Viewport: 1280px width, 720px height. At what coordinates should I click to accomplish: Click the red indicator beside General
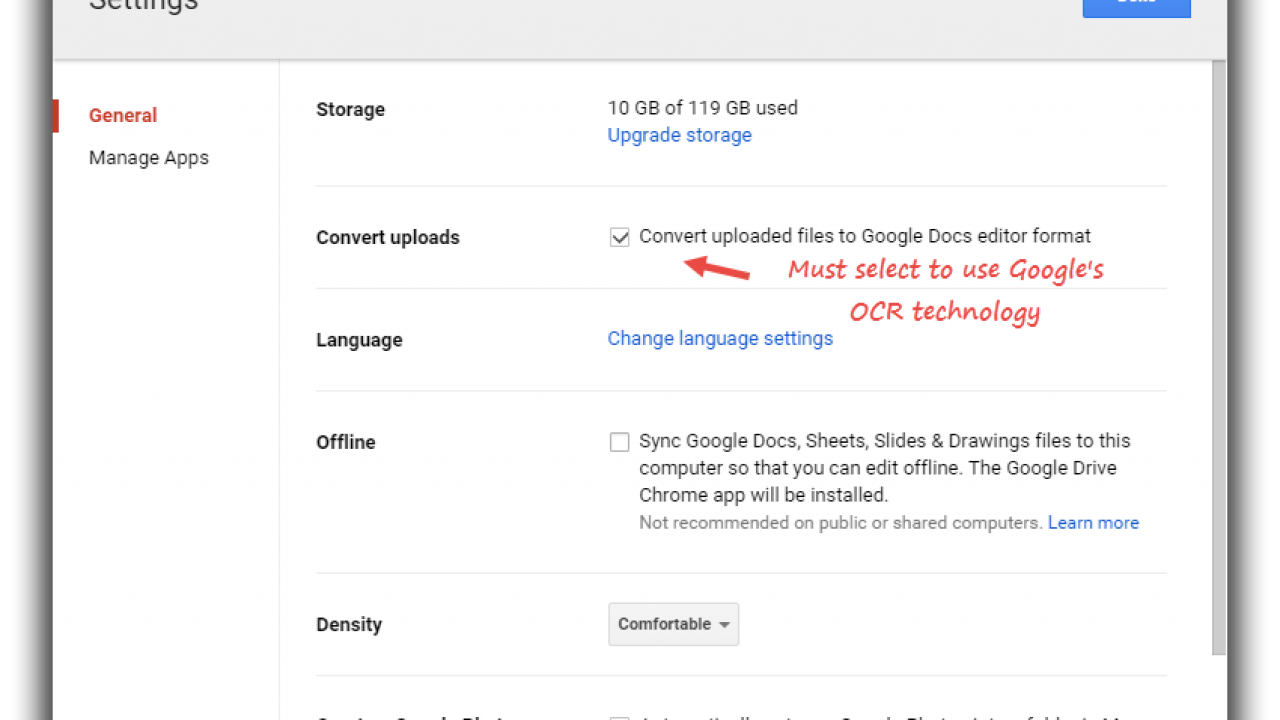[x=55, y=115]
